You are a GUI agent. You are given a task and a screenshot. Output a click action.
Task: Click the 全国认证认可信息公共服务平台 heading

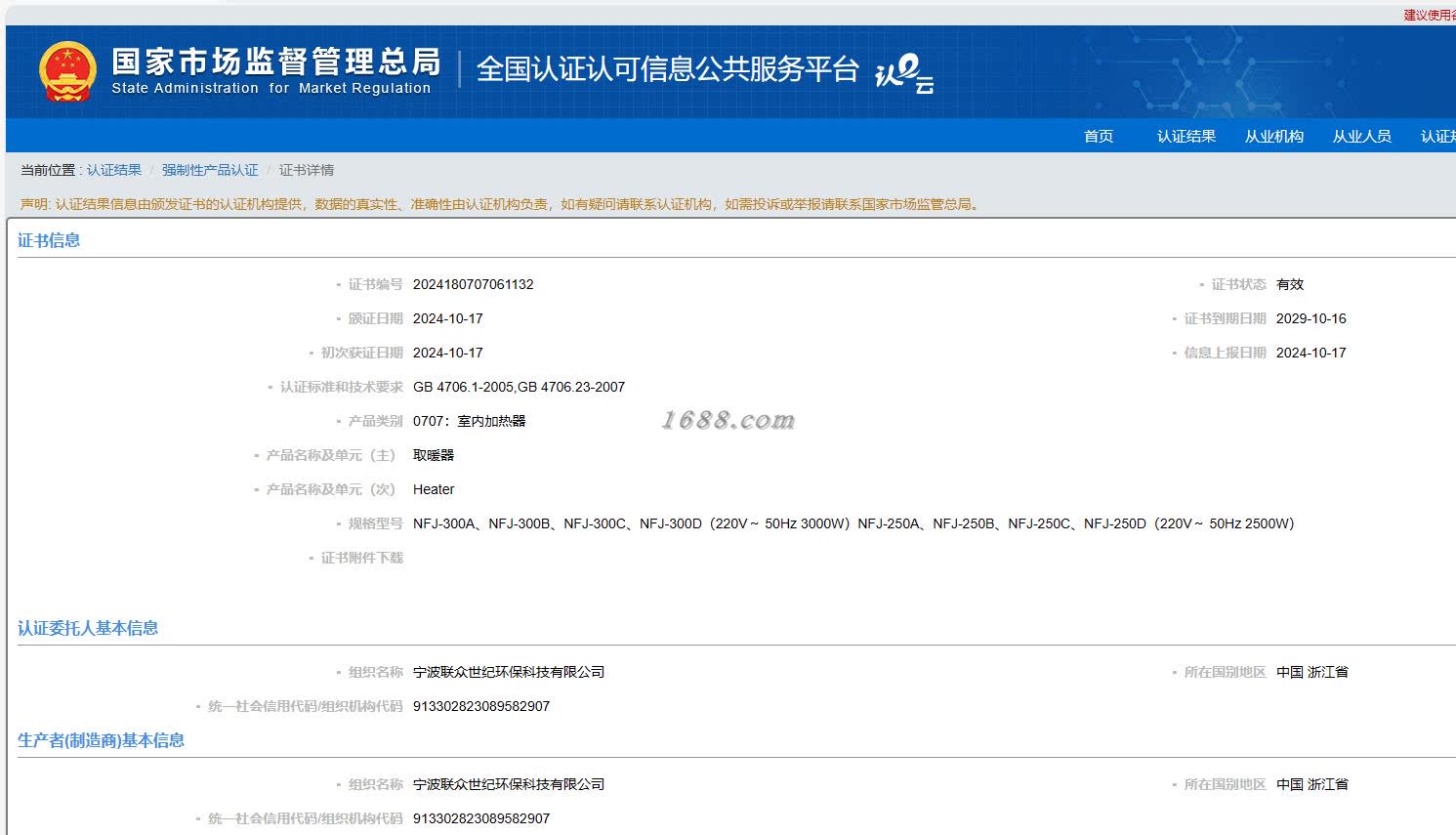(668, 69)
